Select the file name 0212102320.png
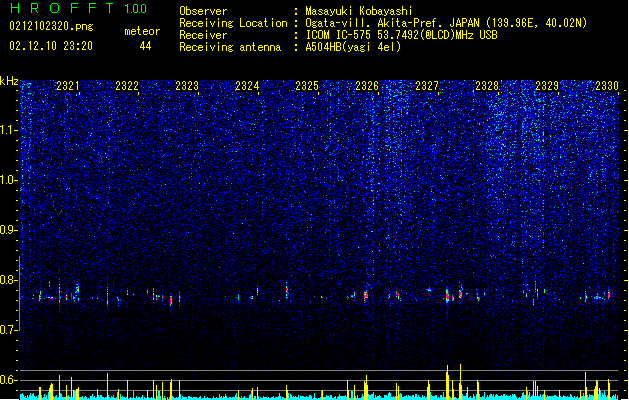The height and width of the screenshot is (400, 629). 51,26
